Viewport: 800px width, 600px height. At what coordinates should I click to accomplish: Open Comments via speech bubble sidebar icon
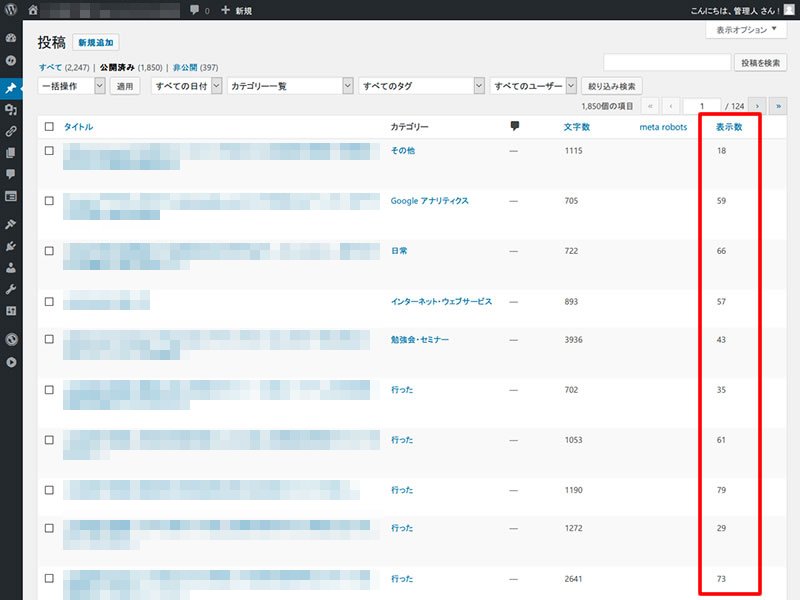click(x=11, y=174)
